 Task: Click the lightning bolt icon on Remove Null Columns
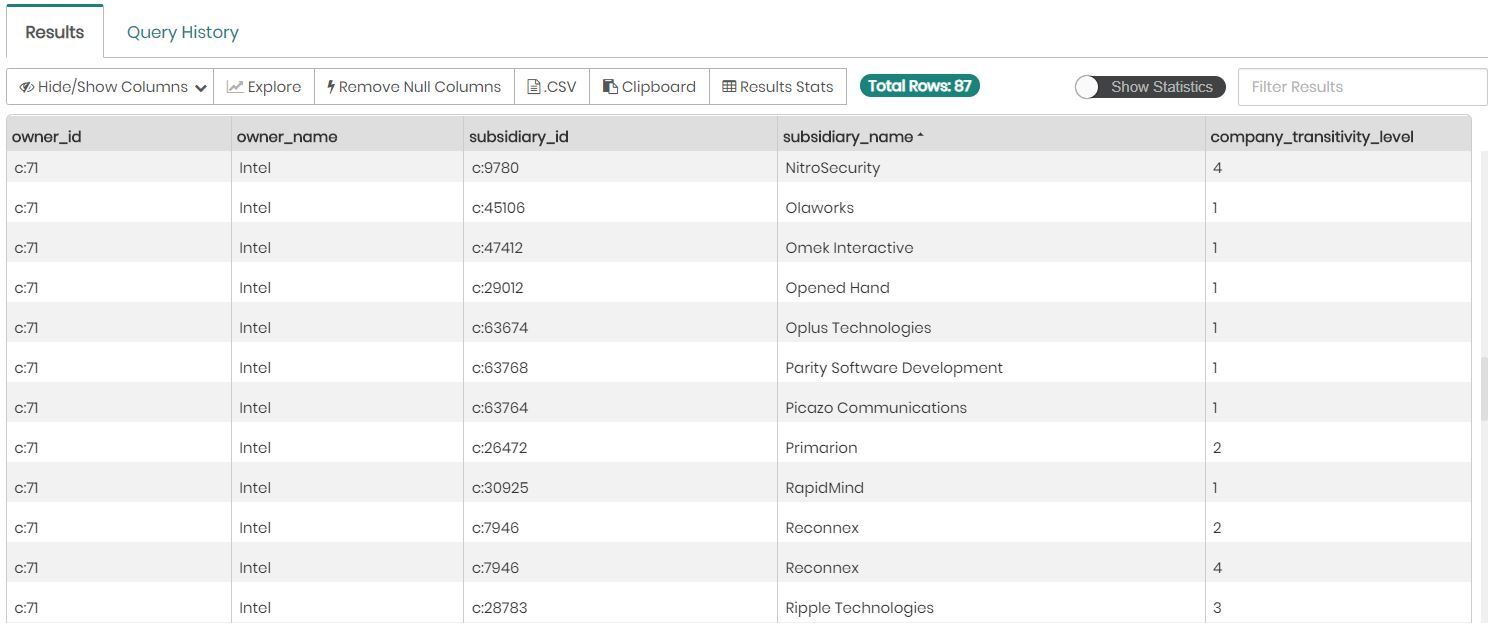[x=331, y=87]
